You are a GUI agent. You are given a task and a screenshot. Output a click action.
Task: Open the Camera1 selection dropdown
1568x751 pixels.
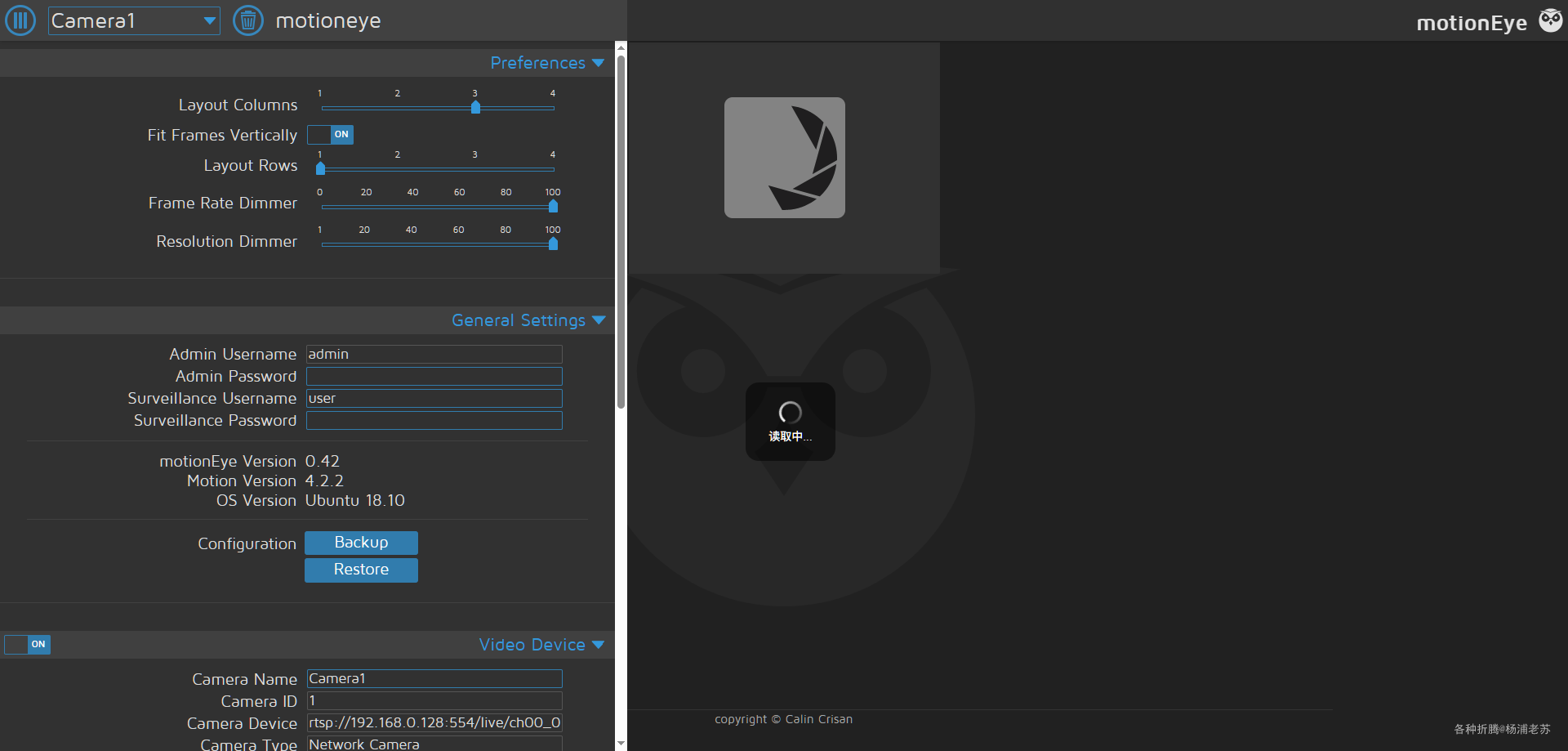(x=134, y=20)
